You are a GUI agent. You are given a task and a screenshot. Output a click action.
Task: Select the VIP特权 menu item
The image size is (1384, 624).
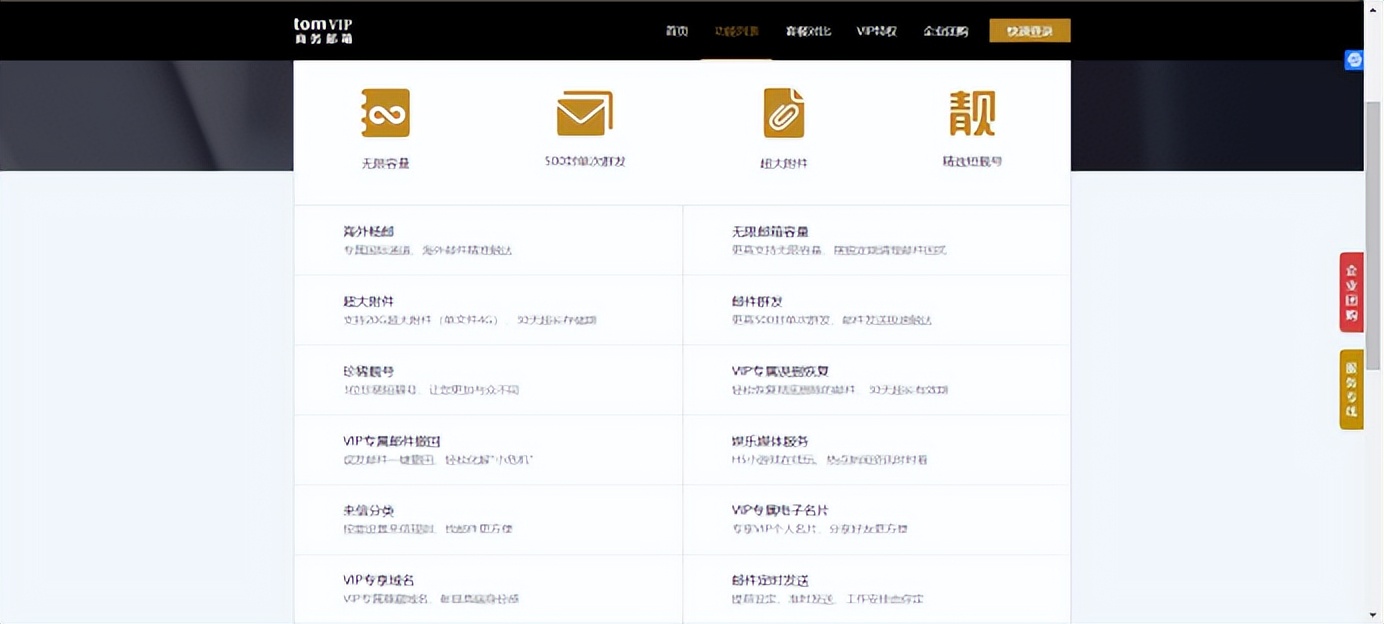[x=875, y=30]
